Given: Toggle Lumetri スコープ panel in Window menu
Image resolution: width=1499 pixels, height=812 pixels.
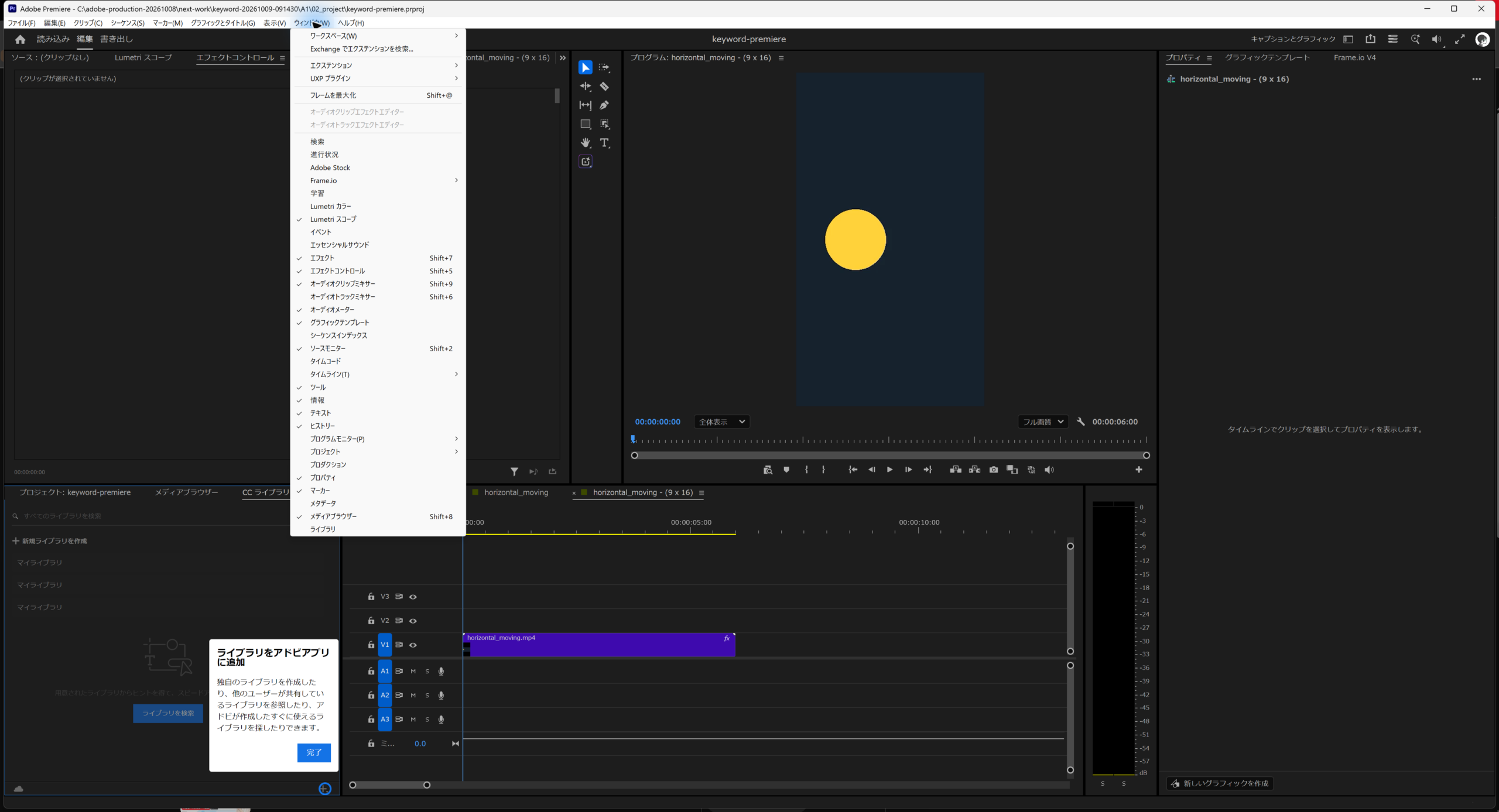Looking at the screenshot, I should point(378,220).
